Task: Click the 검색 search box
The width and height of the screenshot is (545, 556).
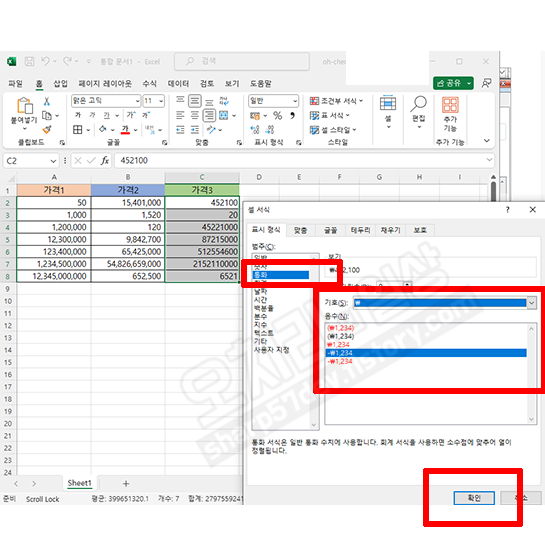Action: [242, 61]
